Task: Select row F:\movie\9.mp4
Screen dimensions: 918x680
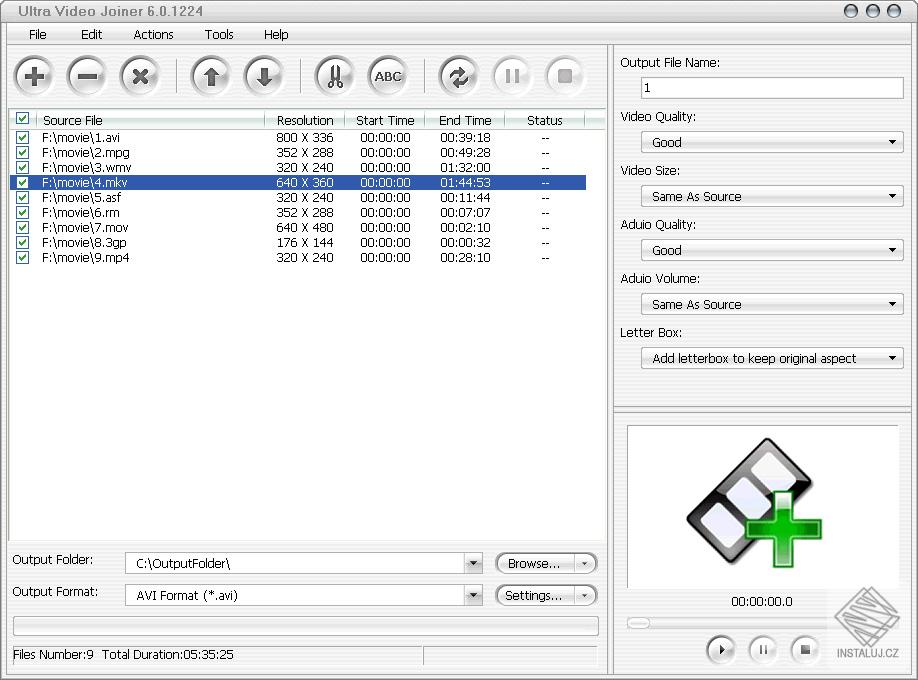Action: (297, 257)
